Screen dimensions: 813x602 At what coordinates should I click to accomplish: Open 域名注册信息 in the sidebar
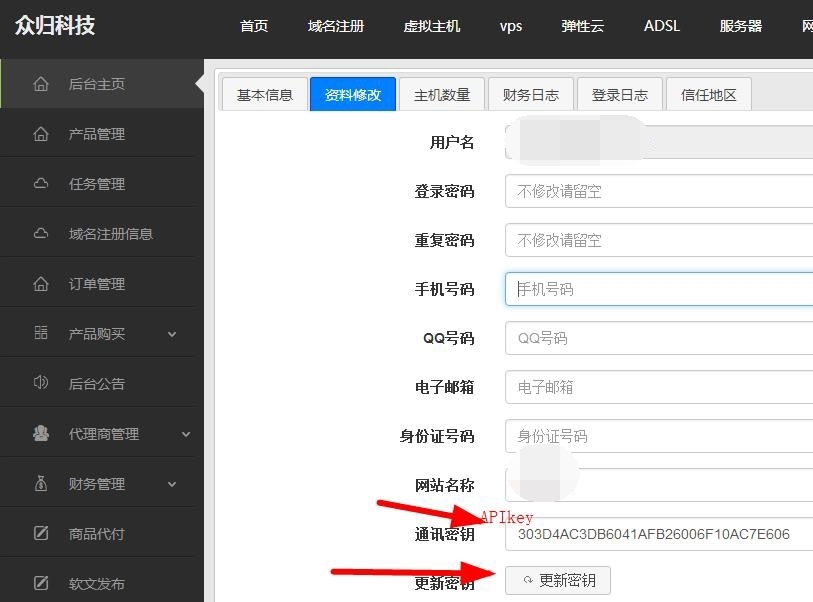(102, 233)
